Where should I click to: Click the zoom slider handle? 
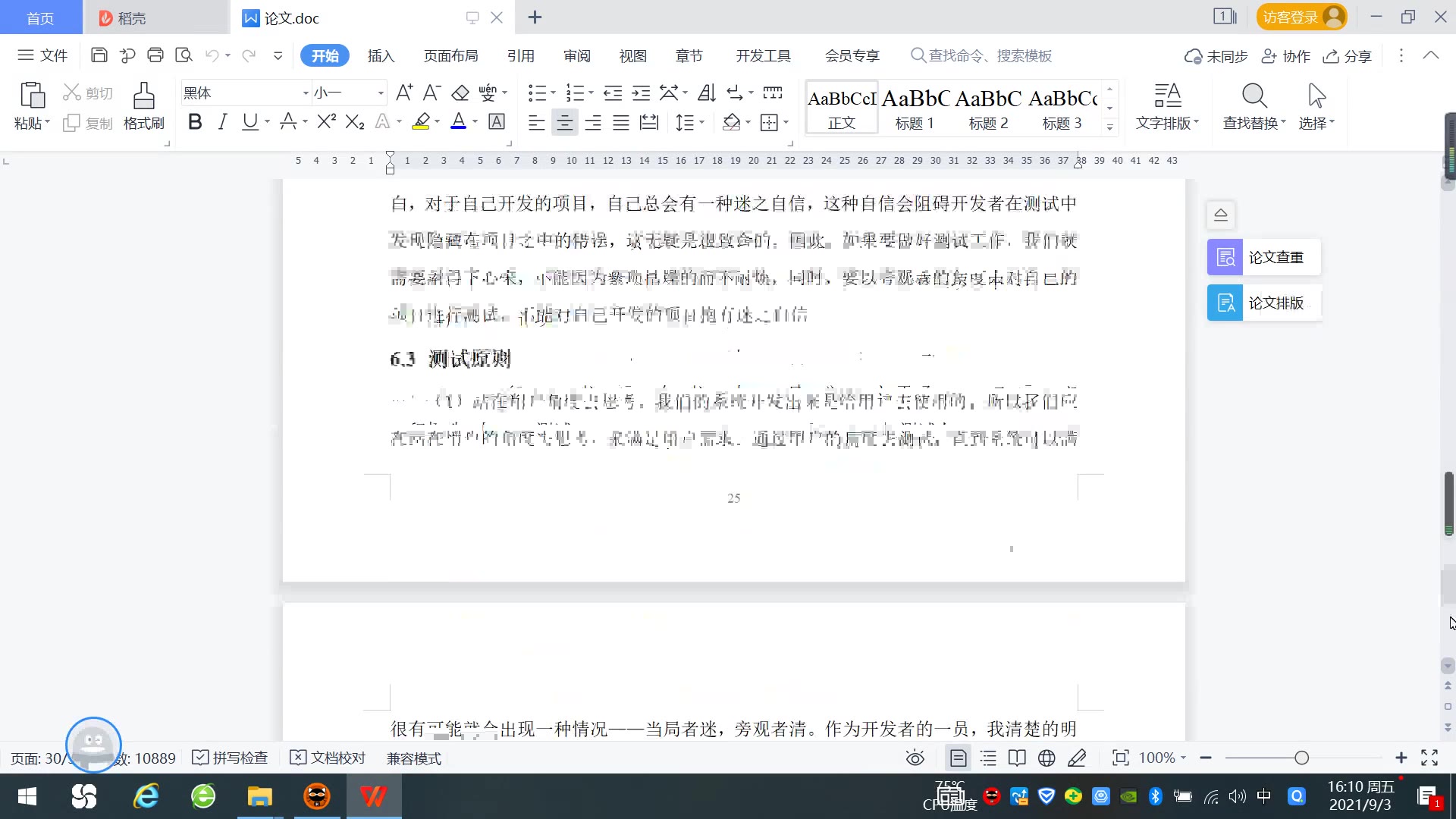(1302, 758)
